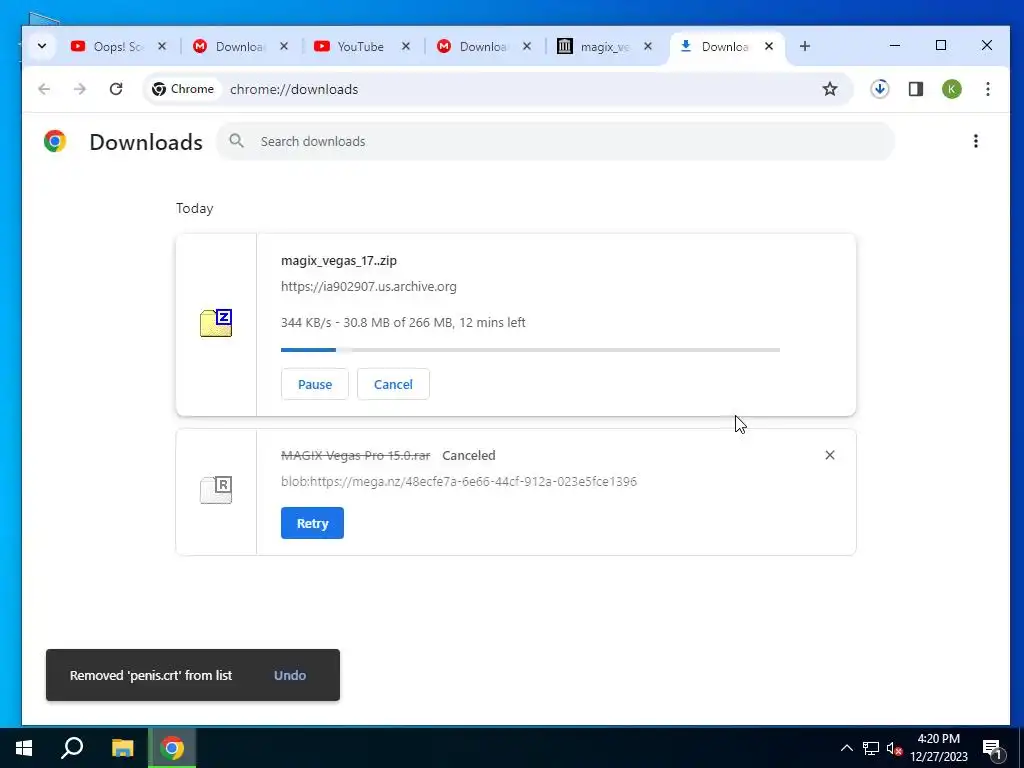Click the magix_vegas_17..zip file name
Screen dimensions: 1024x768
[x=339, y=261]
